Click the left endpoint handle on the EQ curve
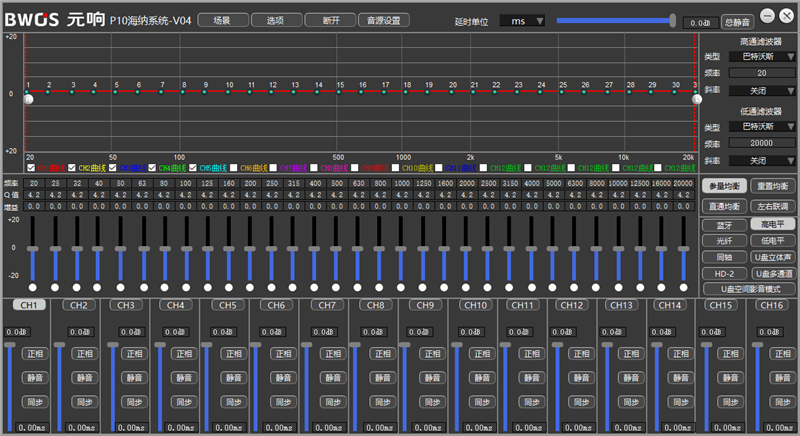This screenshot has width=800, height=436. tap(28, 99)
